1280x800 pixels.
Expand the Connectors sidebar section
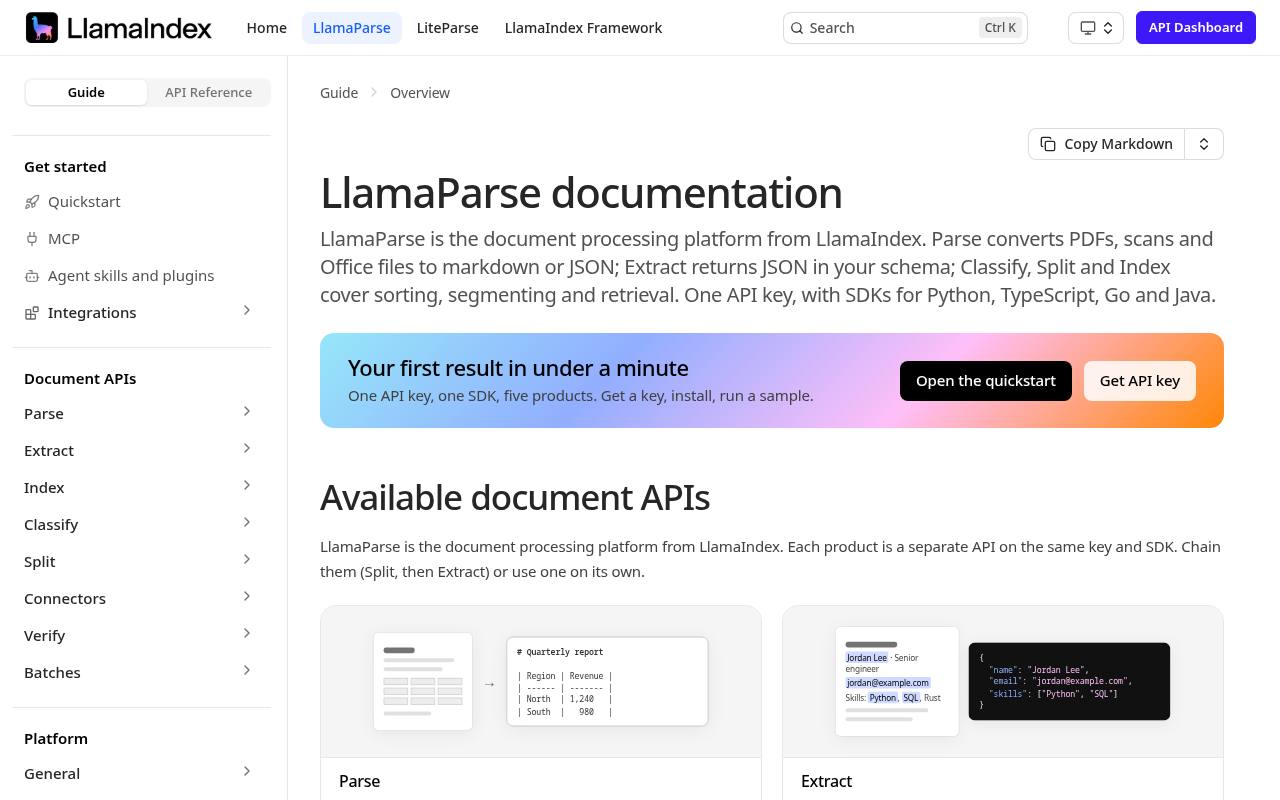(247, 597)
